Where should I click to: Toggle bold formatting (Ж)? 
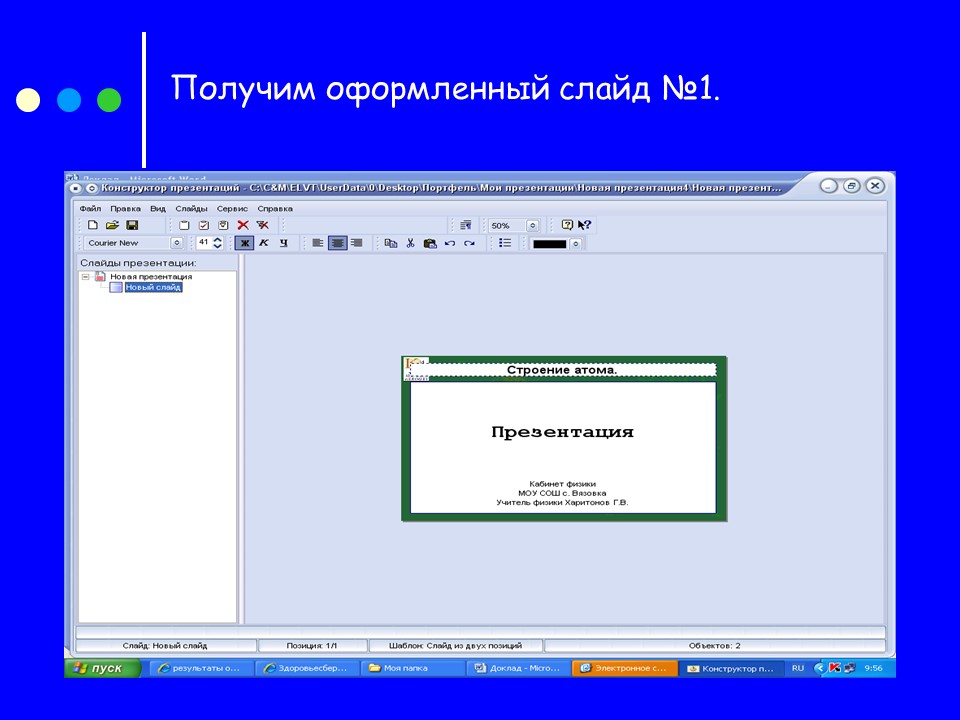click(x=246, y=243)
